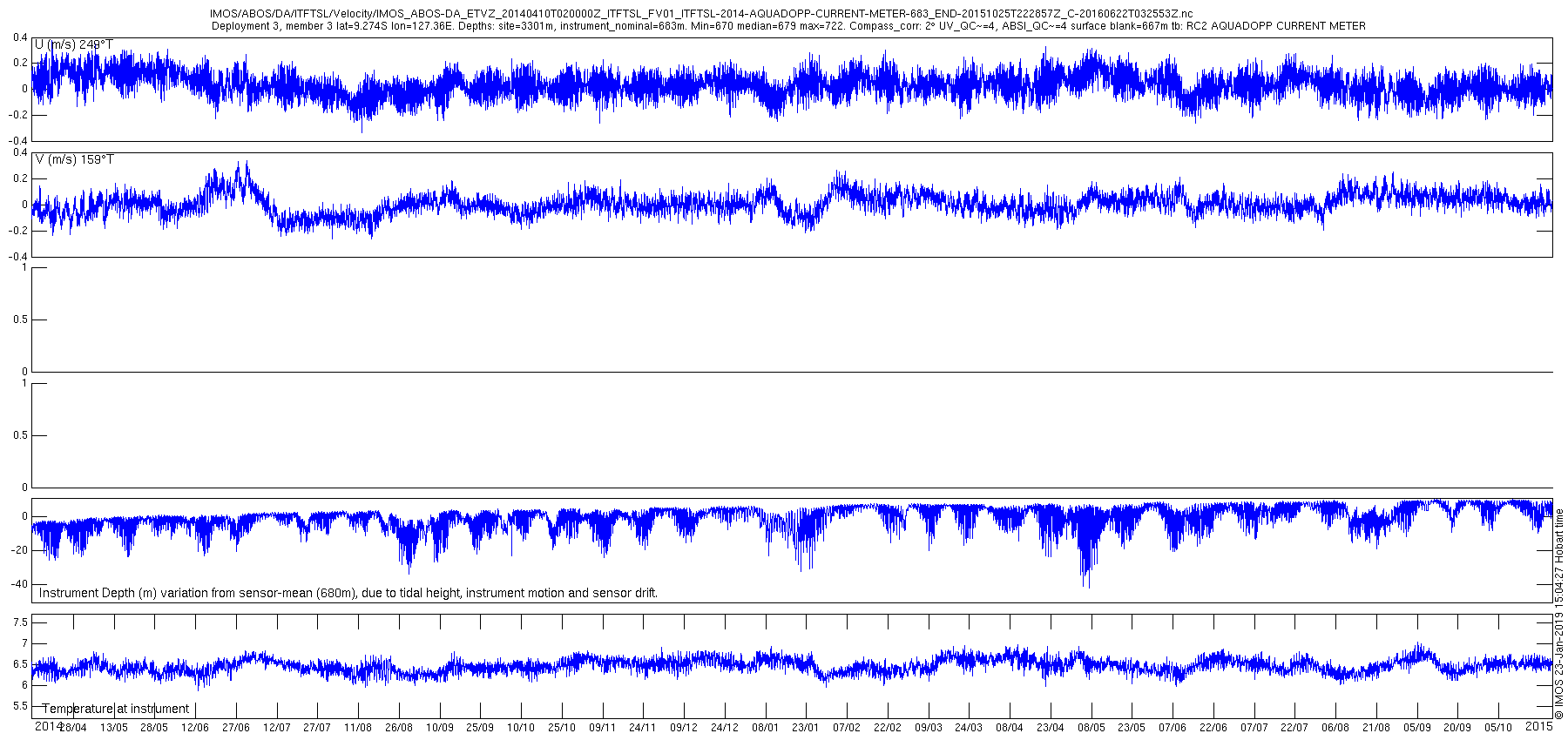Screen dimensions: 1568x740
Task: Select the 23/04 date tick label
Action: (x=1051, y=728)
